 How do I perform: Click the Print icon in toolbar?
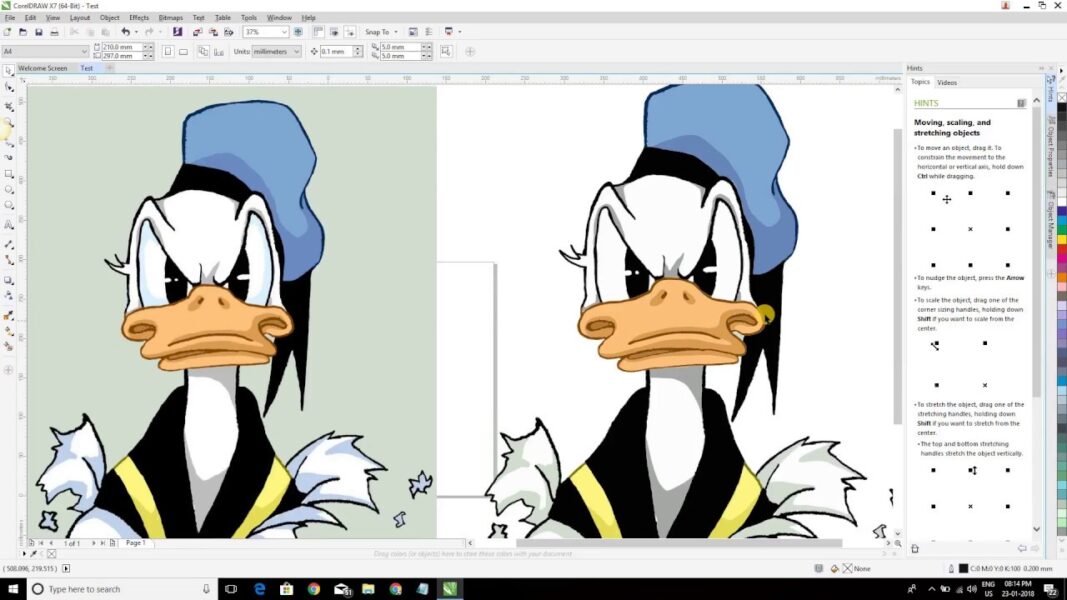54,32
